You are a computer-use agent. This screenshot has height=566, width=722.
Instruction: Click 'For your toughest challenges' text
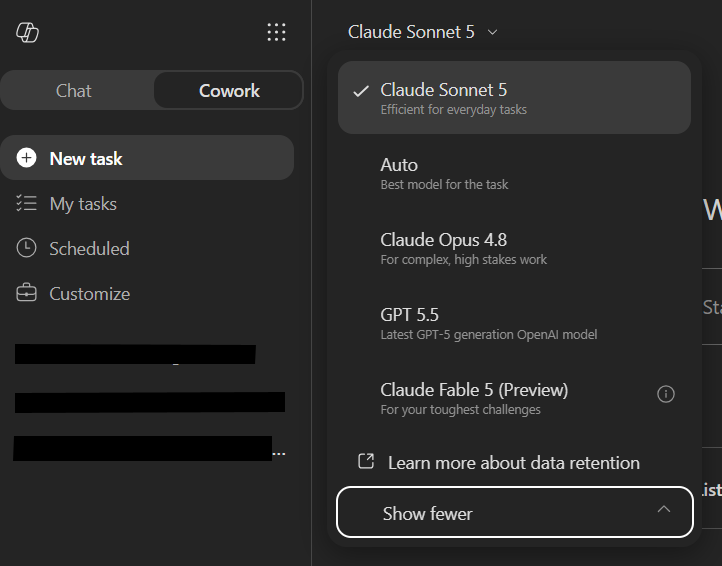pyautogui.click(x=460, y=409)
